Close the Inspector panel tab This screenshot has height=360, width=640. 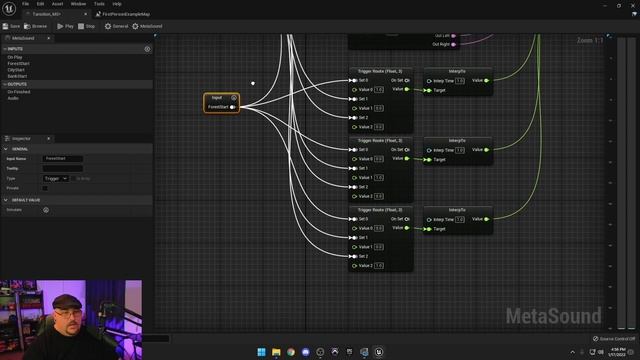click(49, 139)
